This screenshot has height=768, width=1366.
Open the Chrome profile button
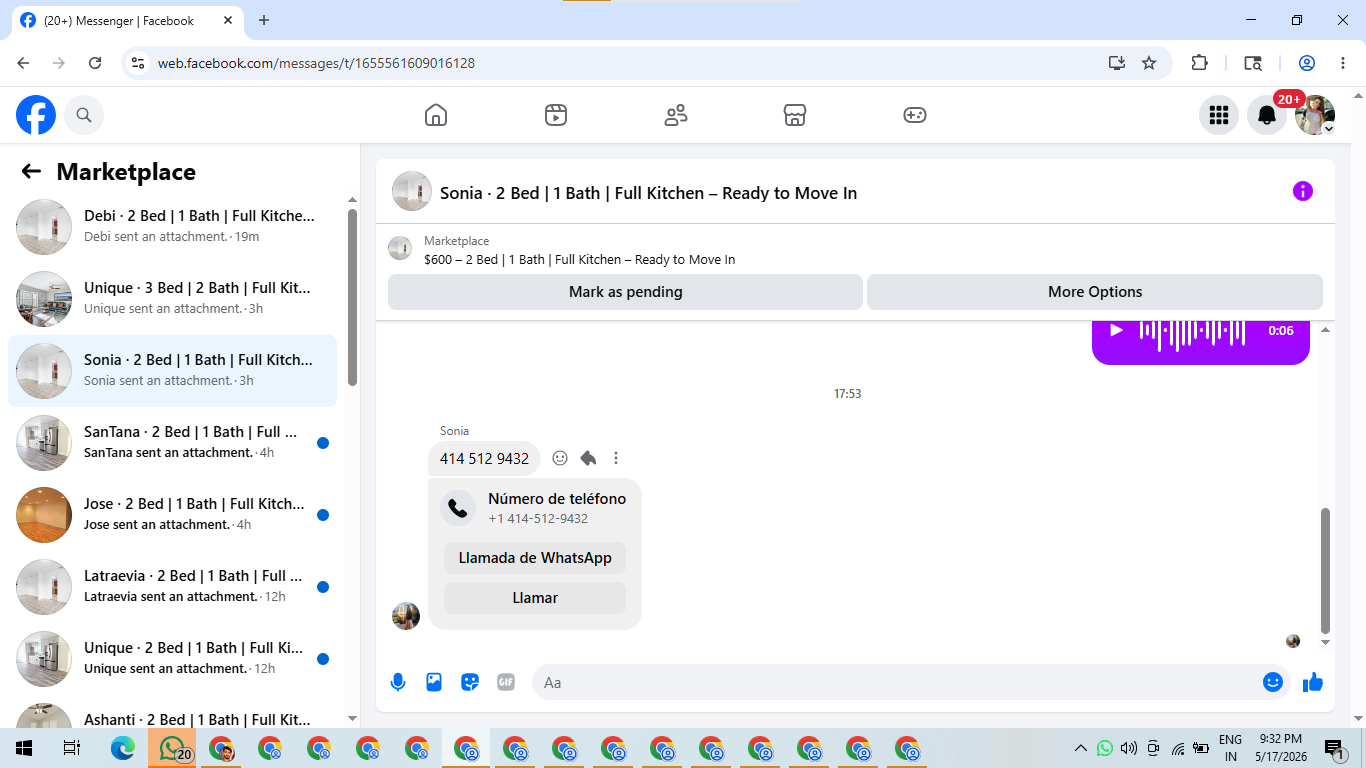tap(1307, 63)
